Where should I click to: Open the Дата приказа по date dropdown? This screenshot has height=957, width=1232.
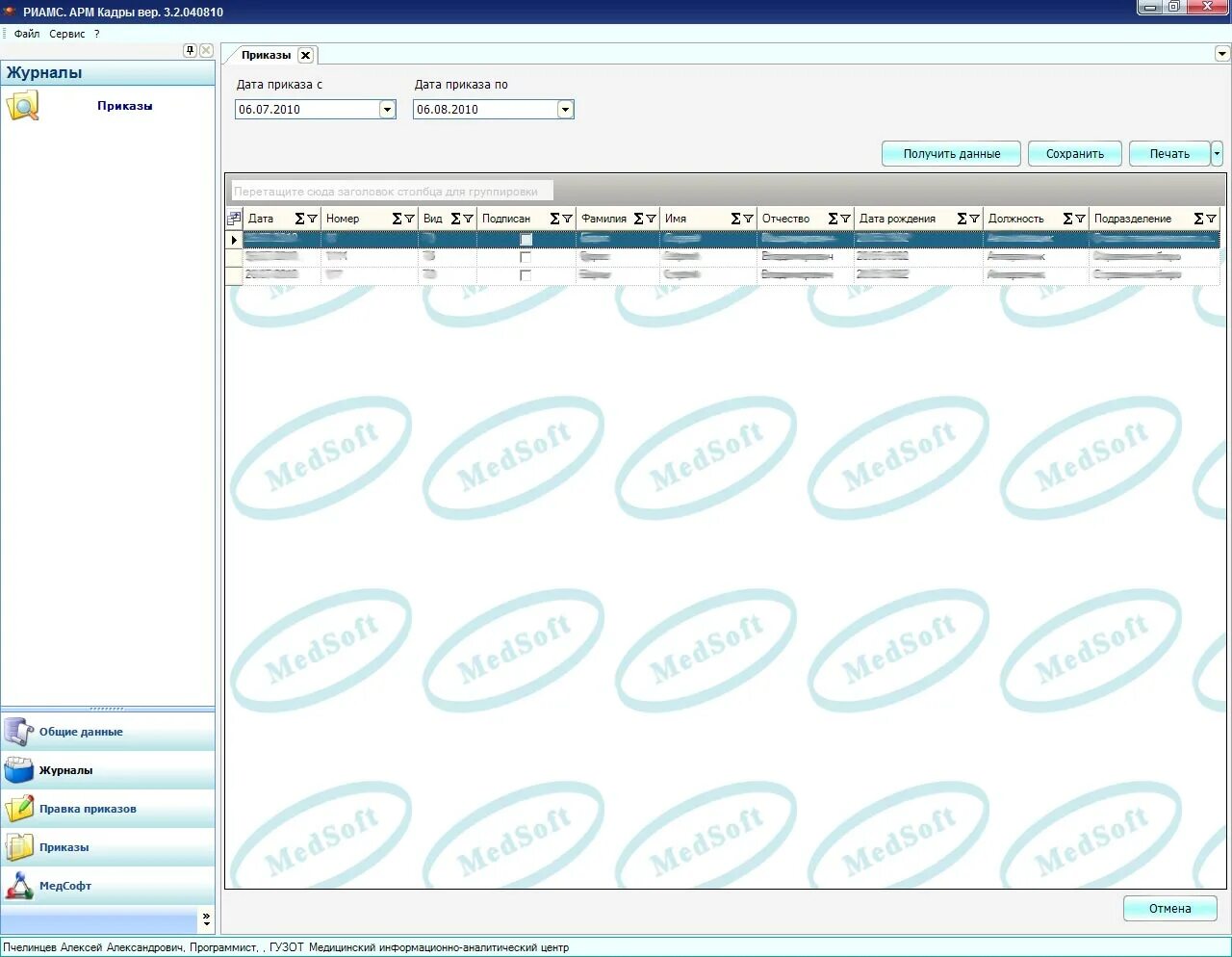tap(565, 110)
